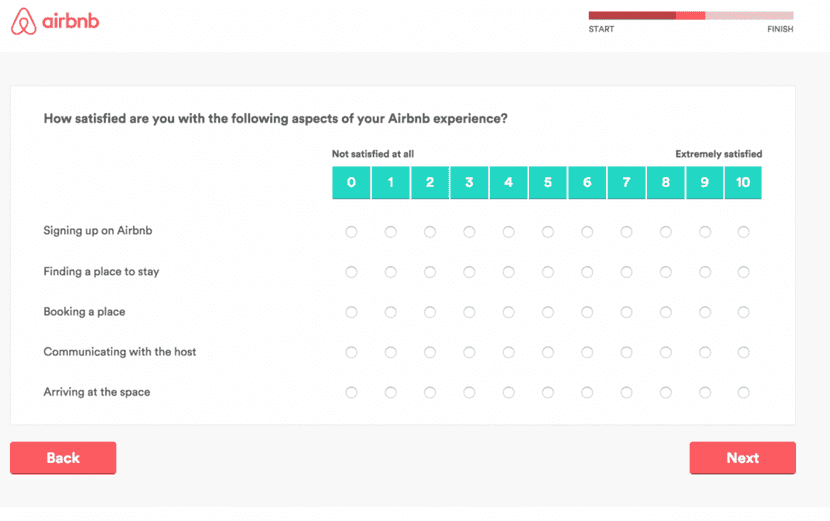The image size is (830, 521).
Task: Rate Booking a place as 2
Action: (430, 312)
